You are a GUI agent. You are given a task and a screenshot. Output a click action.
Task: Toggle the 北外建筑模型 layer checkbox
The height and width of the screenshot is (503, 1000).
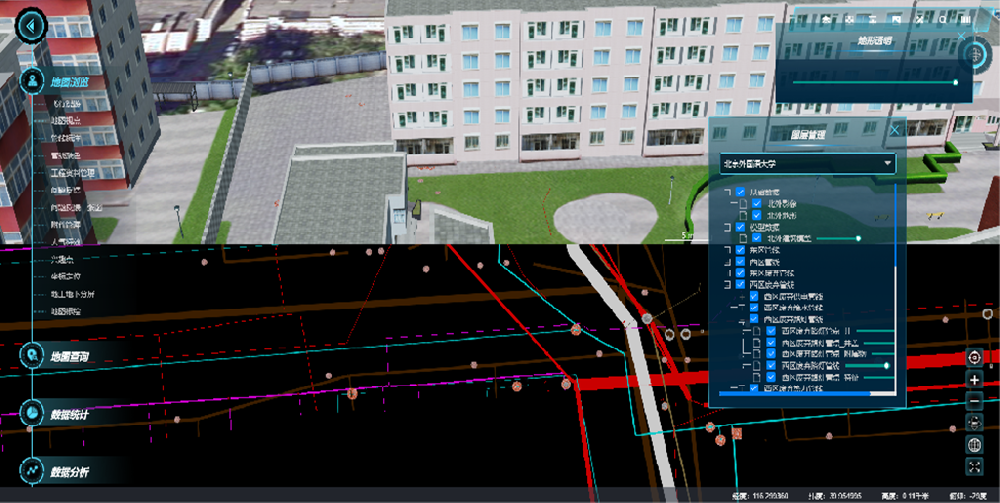tap(757, 239)
